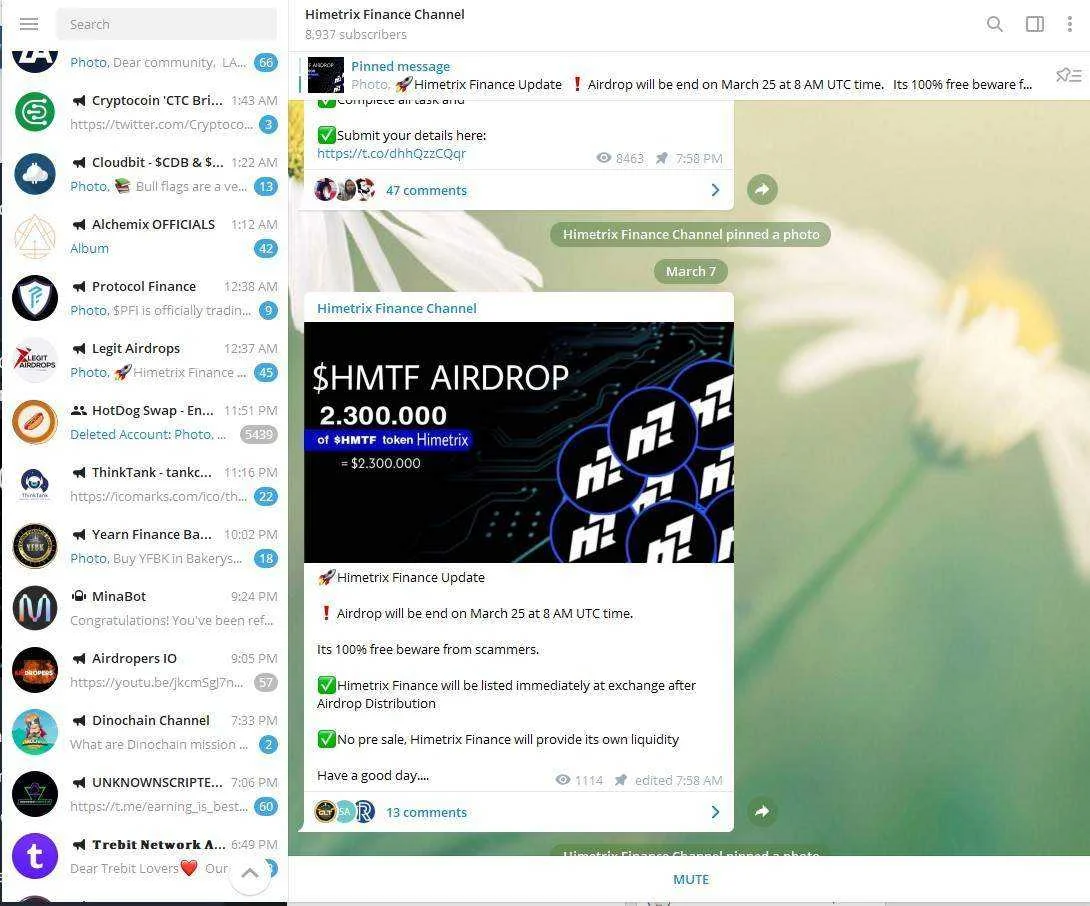Open the hamburger main menu

click(x=29, y=24)
